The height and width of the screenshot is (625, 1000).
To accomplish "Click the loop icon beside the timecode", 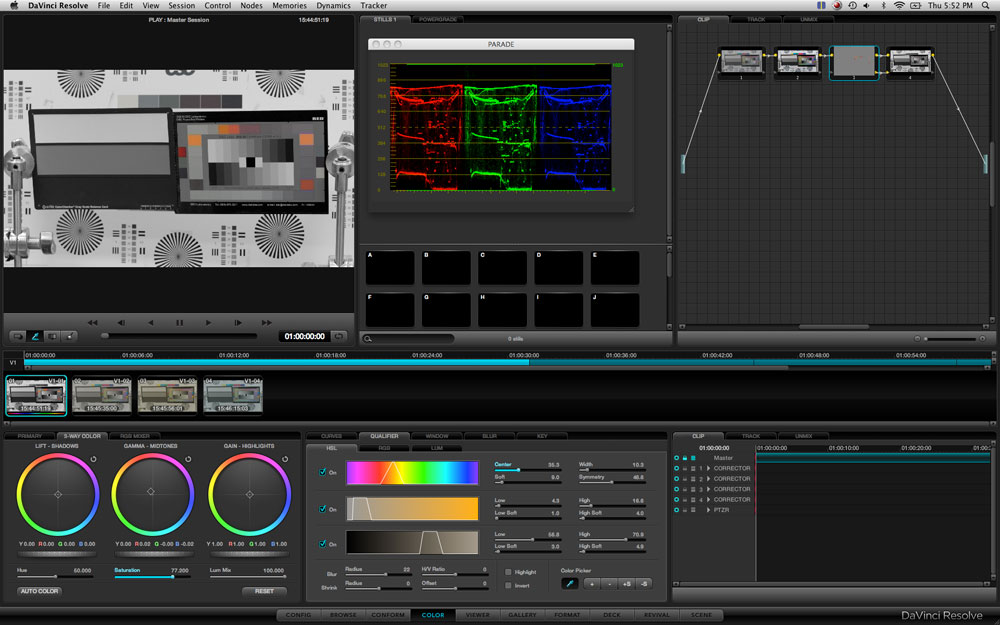I will (x=339, y=336).
